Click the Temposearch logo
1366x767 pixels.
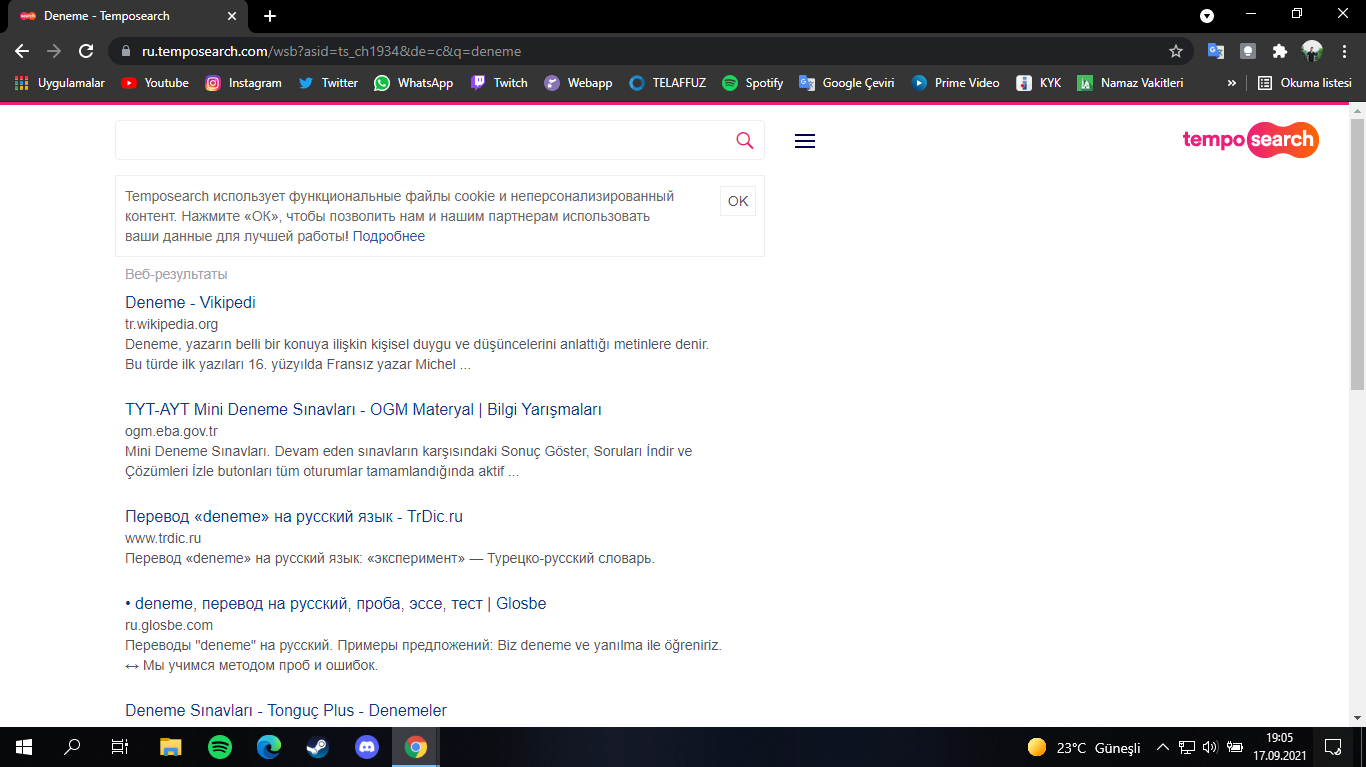pos(1250,140)
